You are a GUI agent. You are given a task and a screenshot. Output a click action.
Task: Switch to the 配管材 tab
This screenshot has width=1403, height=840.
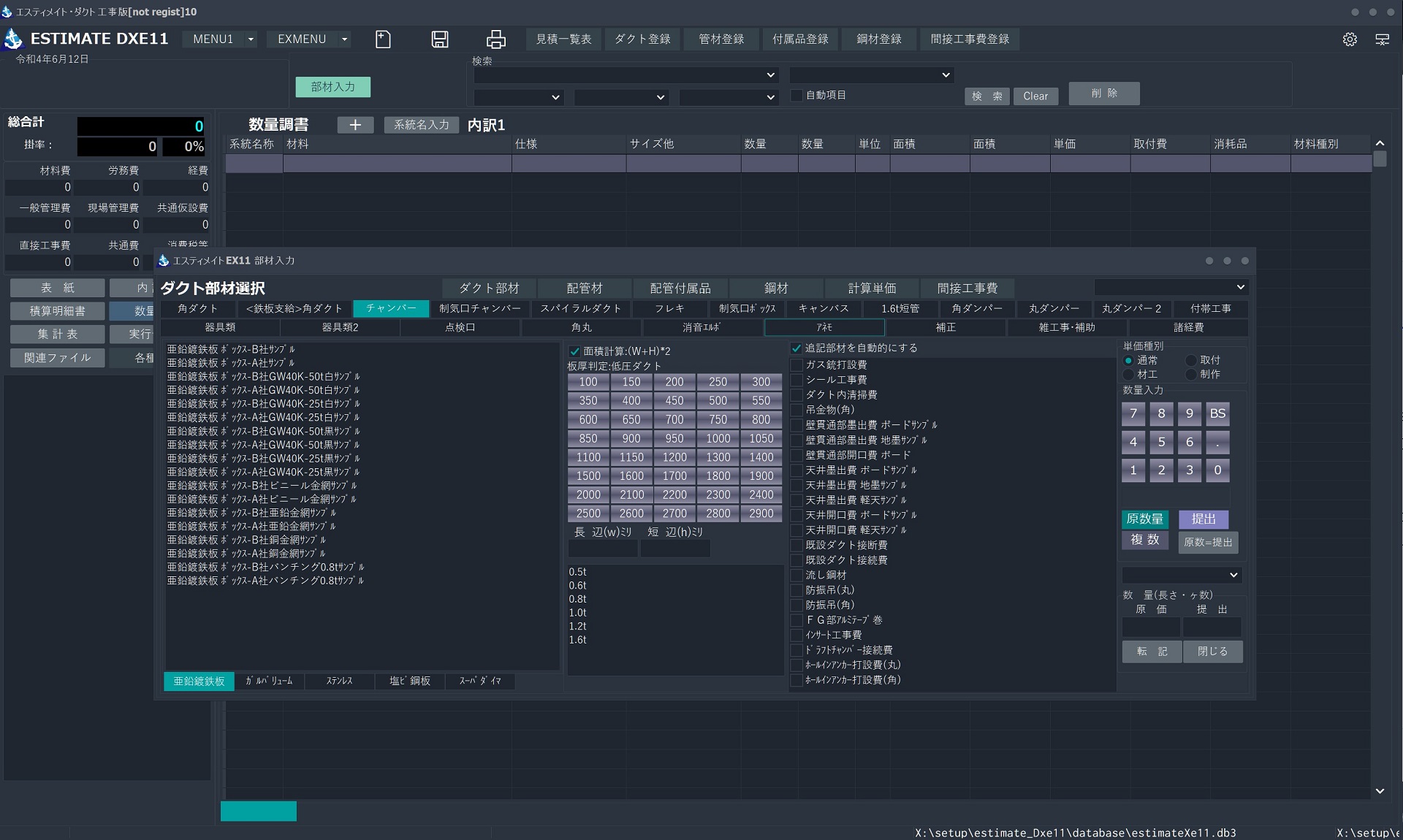coord(585,289)
